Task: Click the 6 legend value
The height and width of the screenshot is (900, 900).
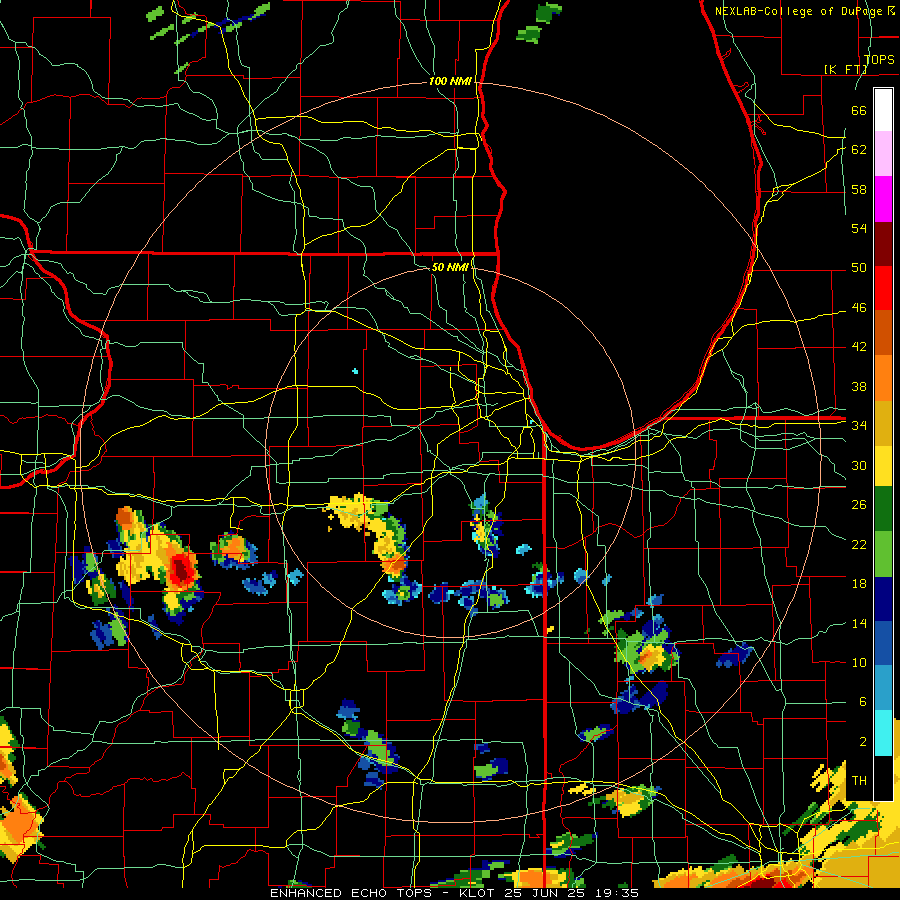Action: (862, 701)
